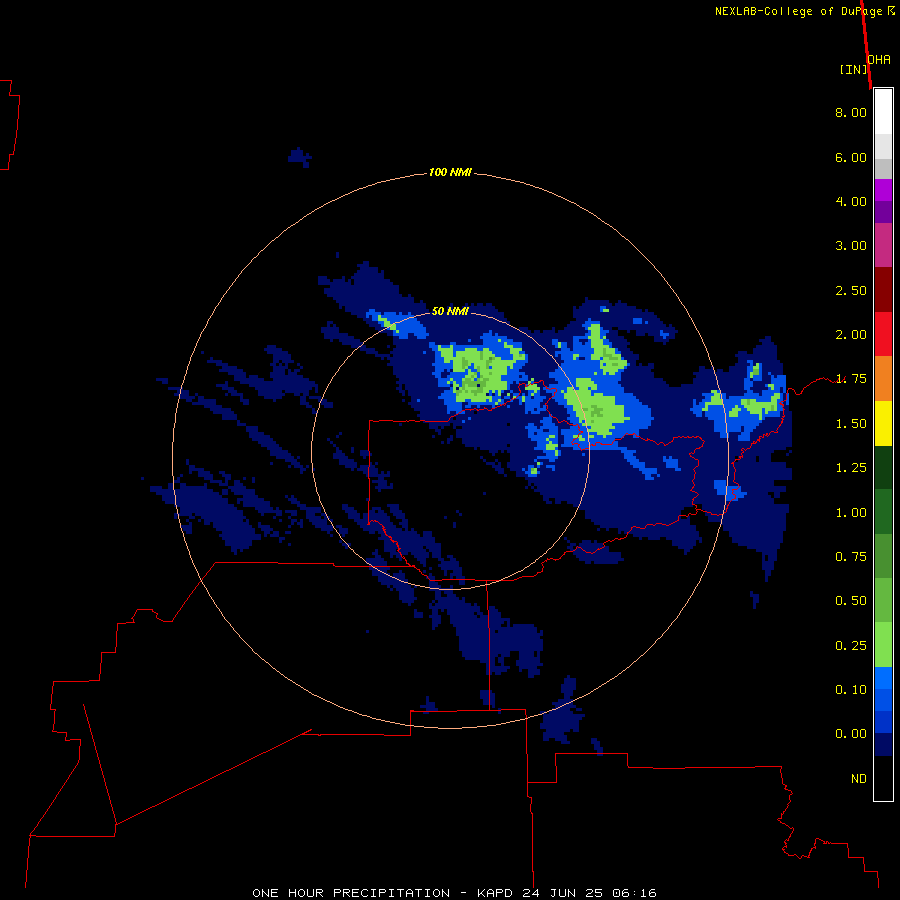900x900 pixels.
Task: Click the 0.10 scale label
Action: 851,690
